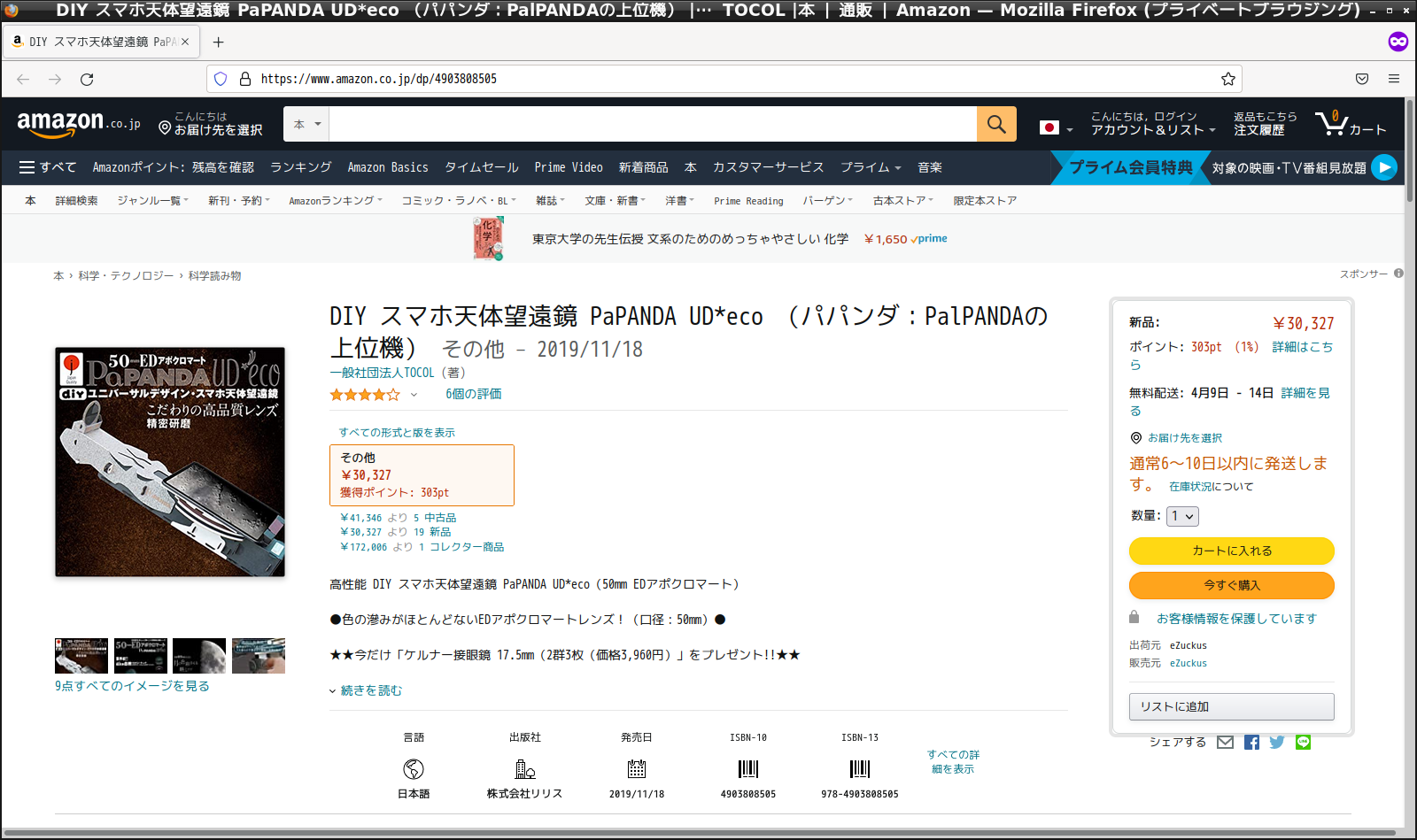Click the Pocket save icon
1417x840 pixels.
click(x=1362, y=79)
